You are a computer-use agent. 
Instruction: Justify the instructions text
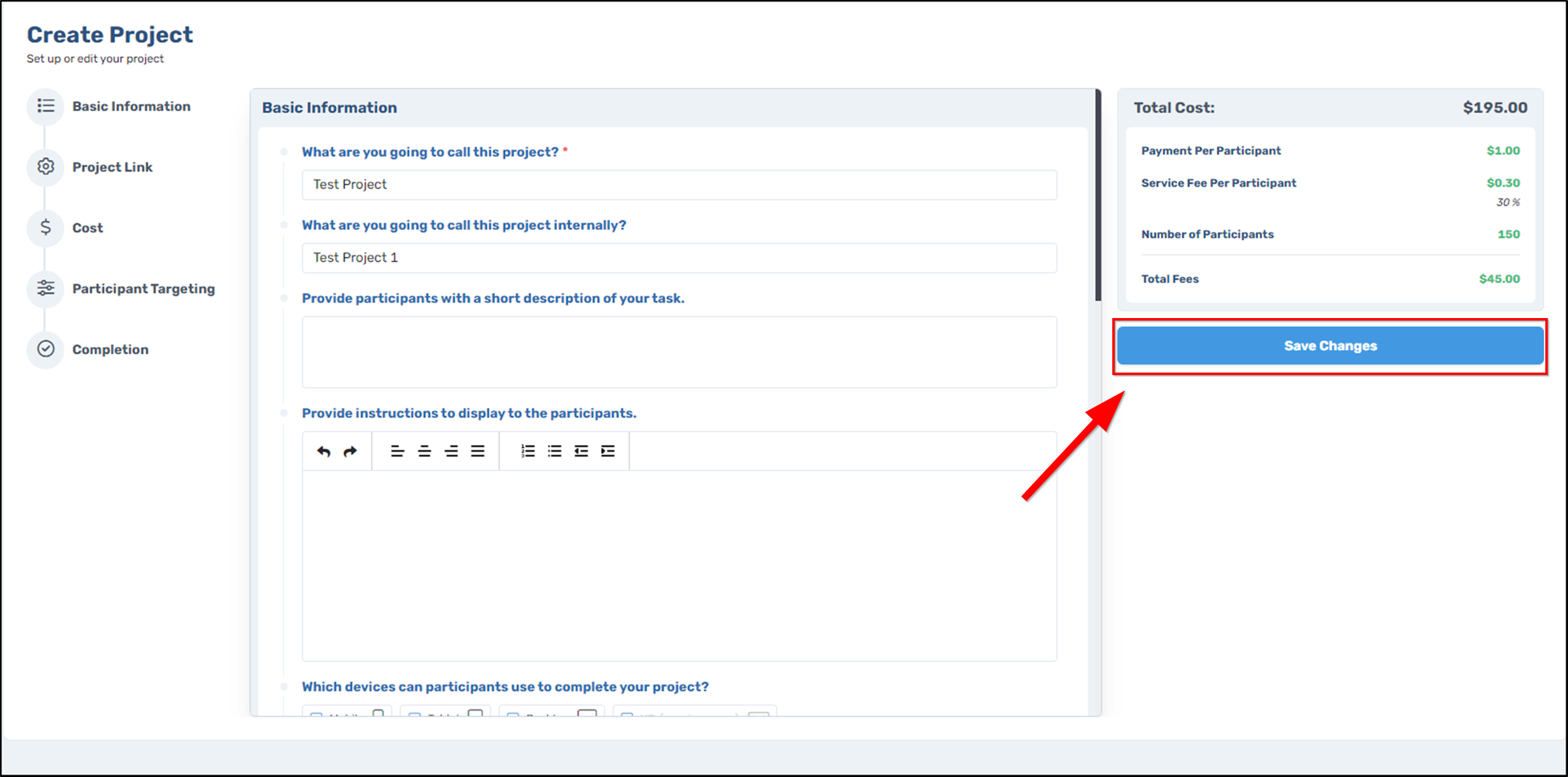(478, 451)
